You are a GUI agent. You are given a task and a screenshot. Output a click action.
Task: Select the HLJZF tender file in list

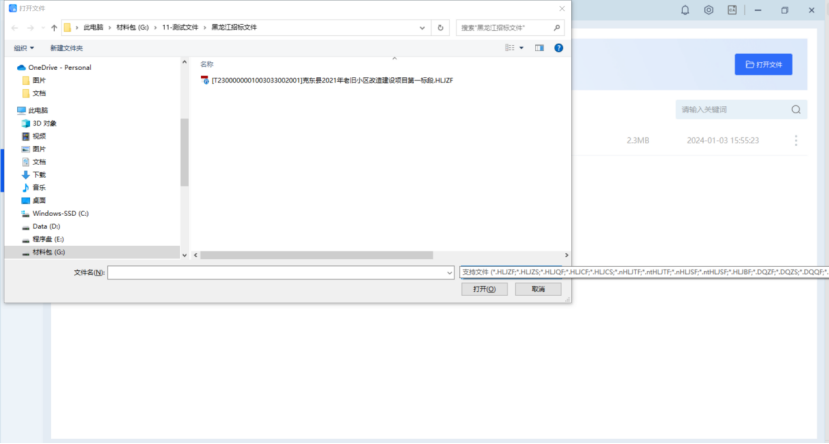[x=330, y=80]
